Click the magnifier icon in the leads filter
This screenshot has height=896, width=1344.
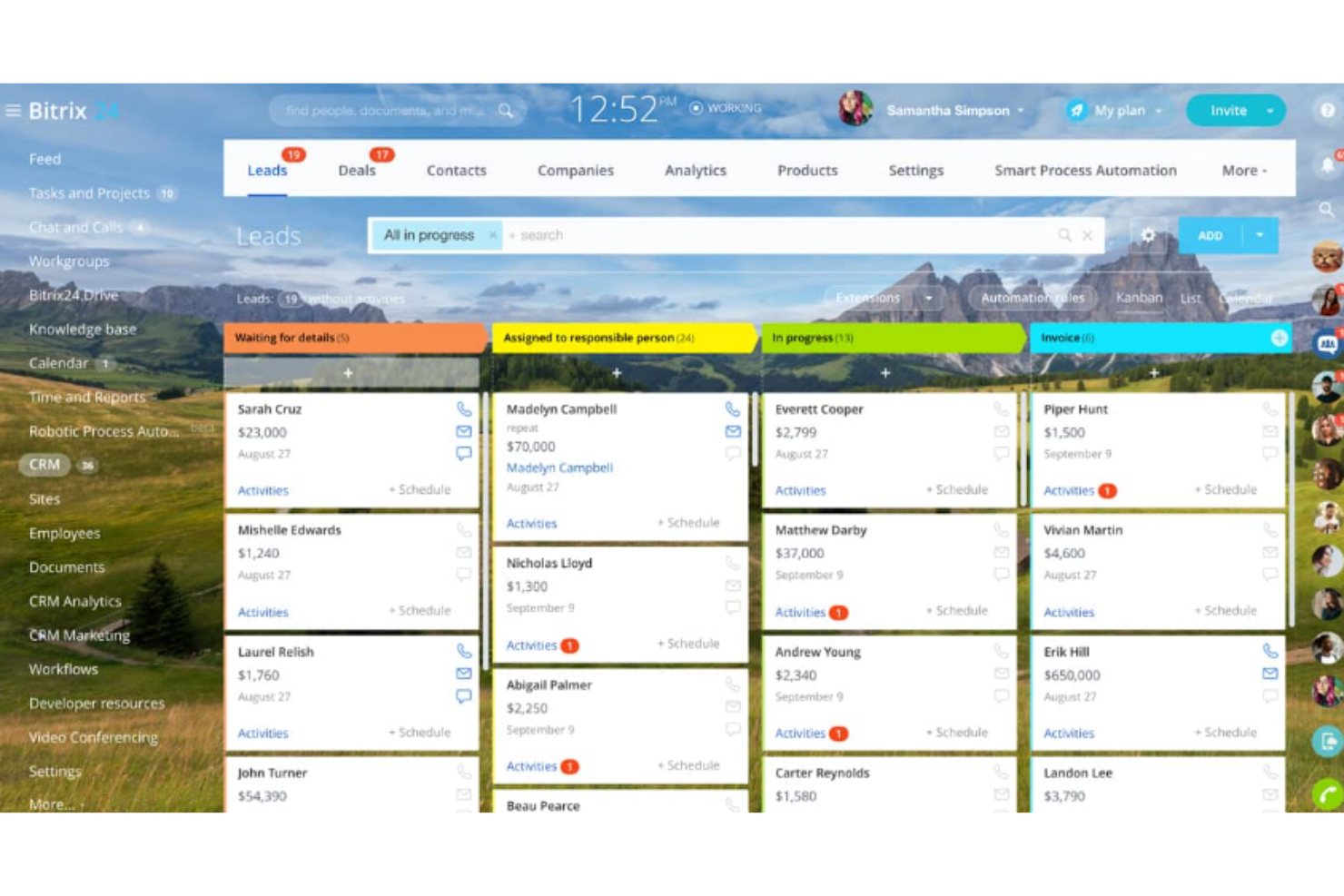[x=1064, y=235]
